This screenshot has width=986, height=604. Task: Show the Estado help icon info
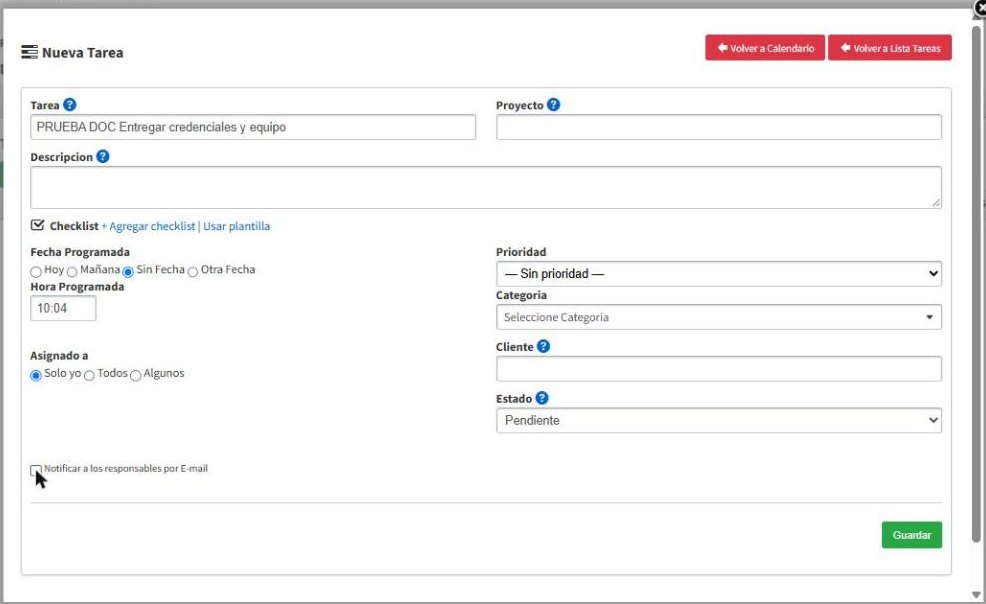click(x=541, y=398)
